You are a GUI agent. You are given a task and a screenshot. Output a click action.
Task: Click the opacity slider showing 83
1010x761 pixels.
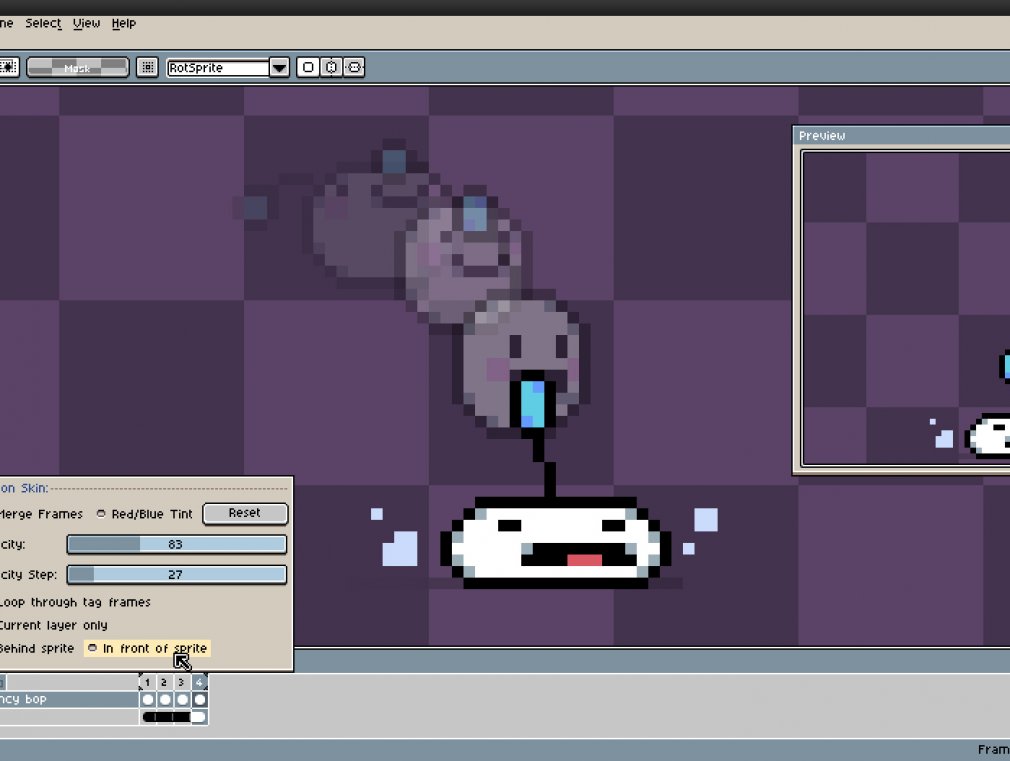(176, 544)
